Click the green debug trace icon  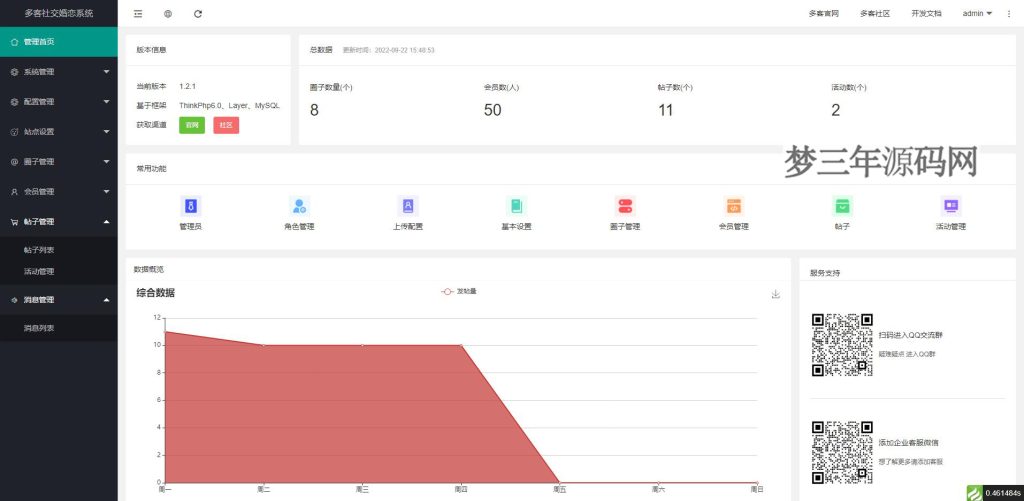974,493
